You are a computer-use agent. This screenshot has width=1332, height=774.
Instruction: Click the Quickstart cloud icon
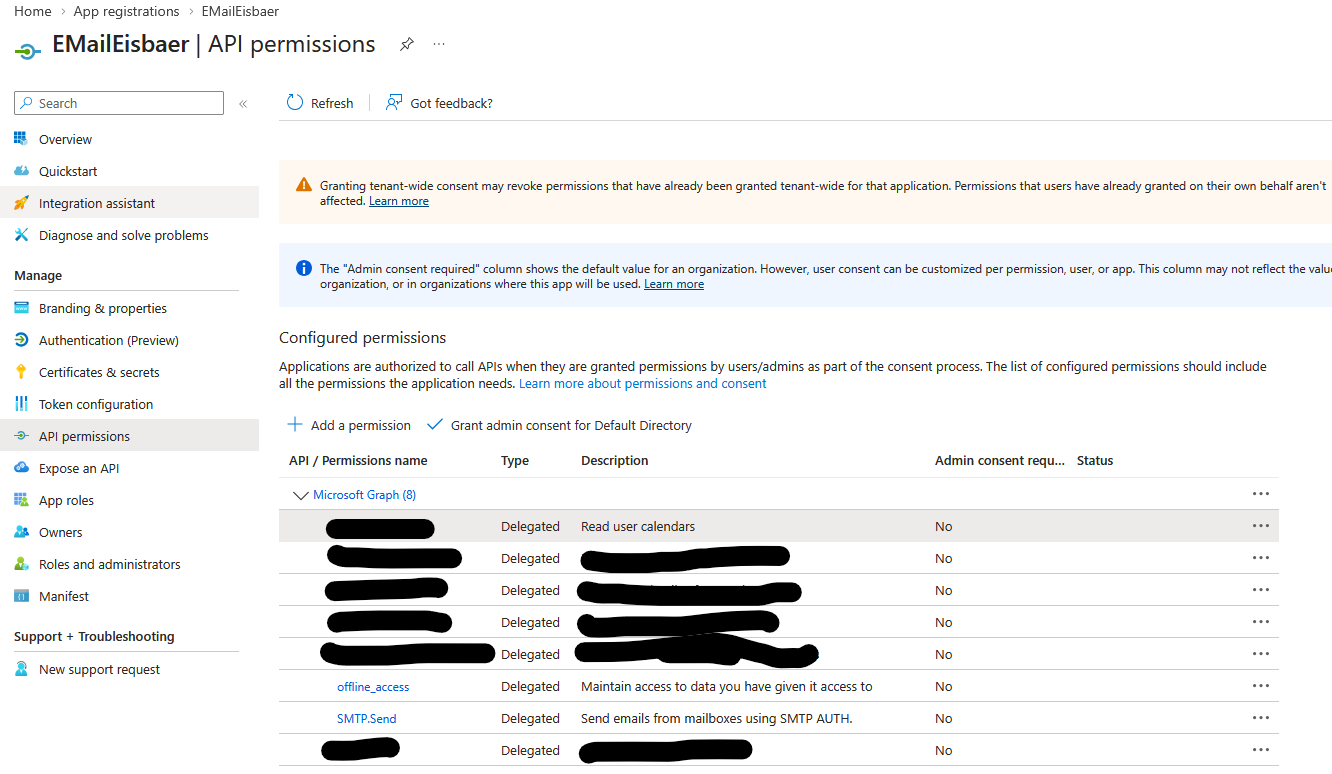point(21,171)
